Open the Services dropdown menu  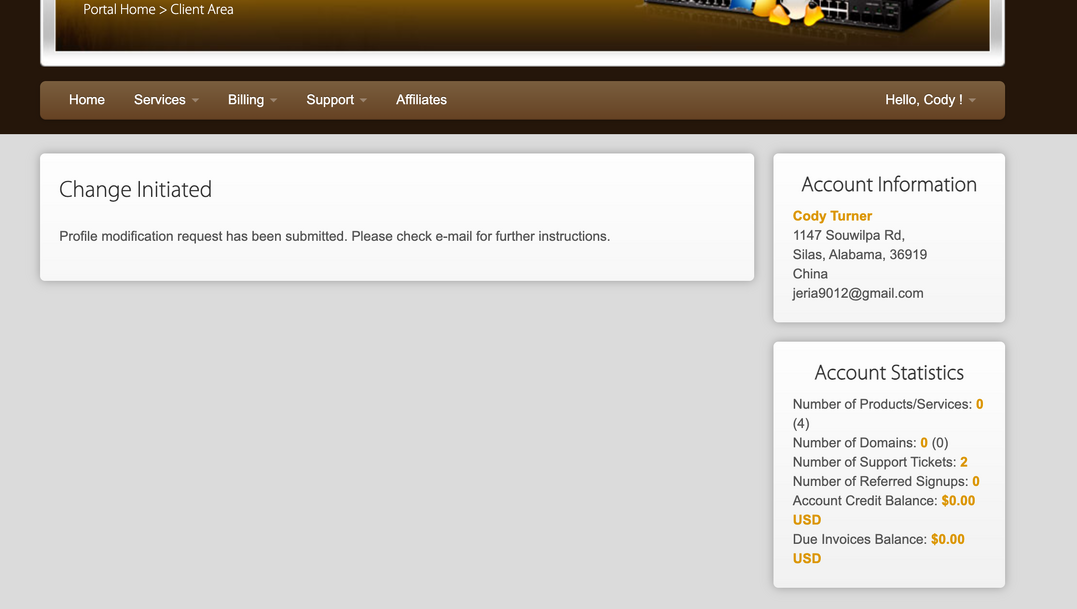(166, 100)
